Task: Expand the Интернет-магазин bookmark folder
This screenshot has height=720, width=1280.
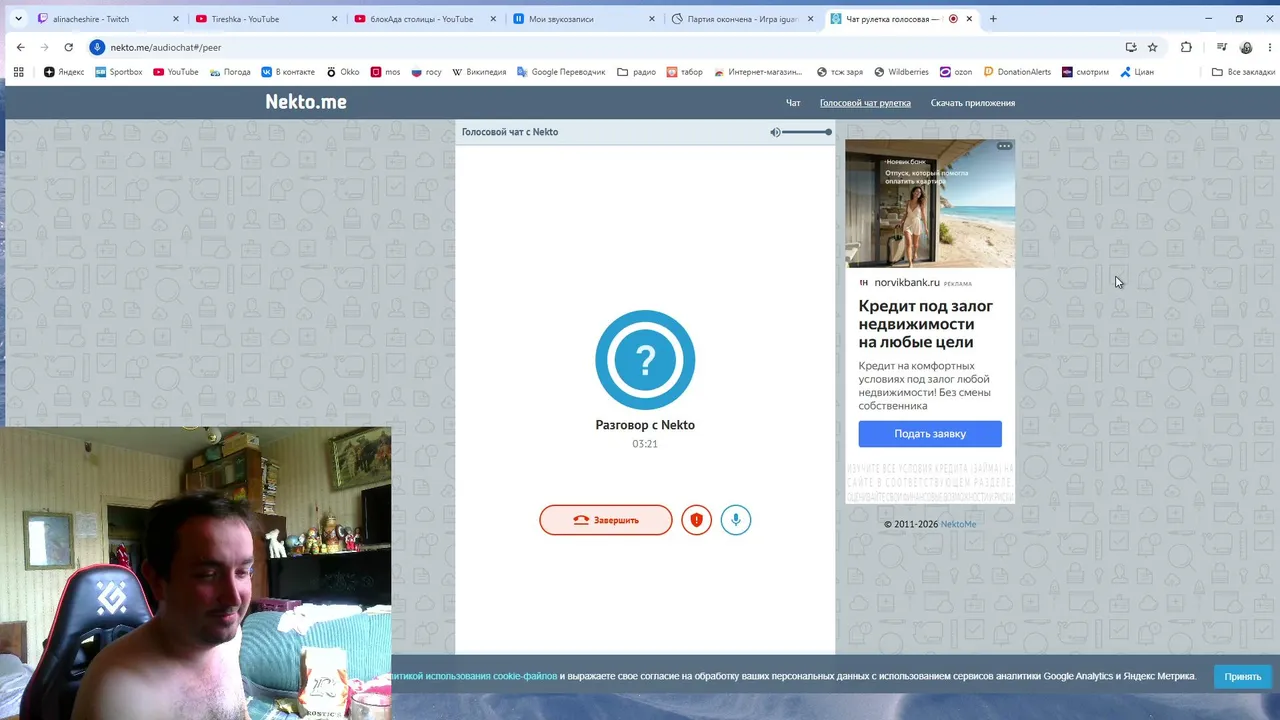Action: [756, 72]
